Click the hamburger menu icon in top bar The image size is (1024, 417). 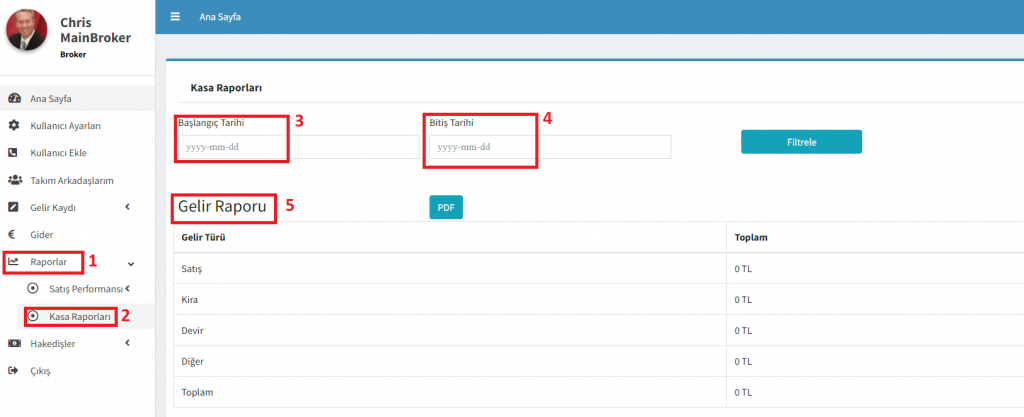pyautogui.click(x=175, y=17)
